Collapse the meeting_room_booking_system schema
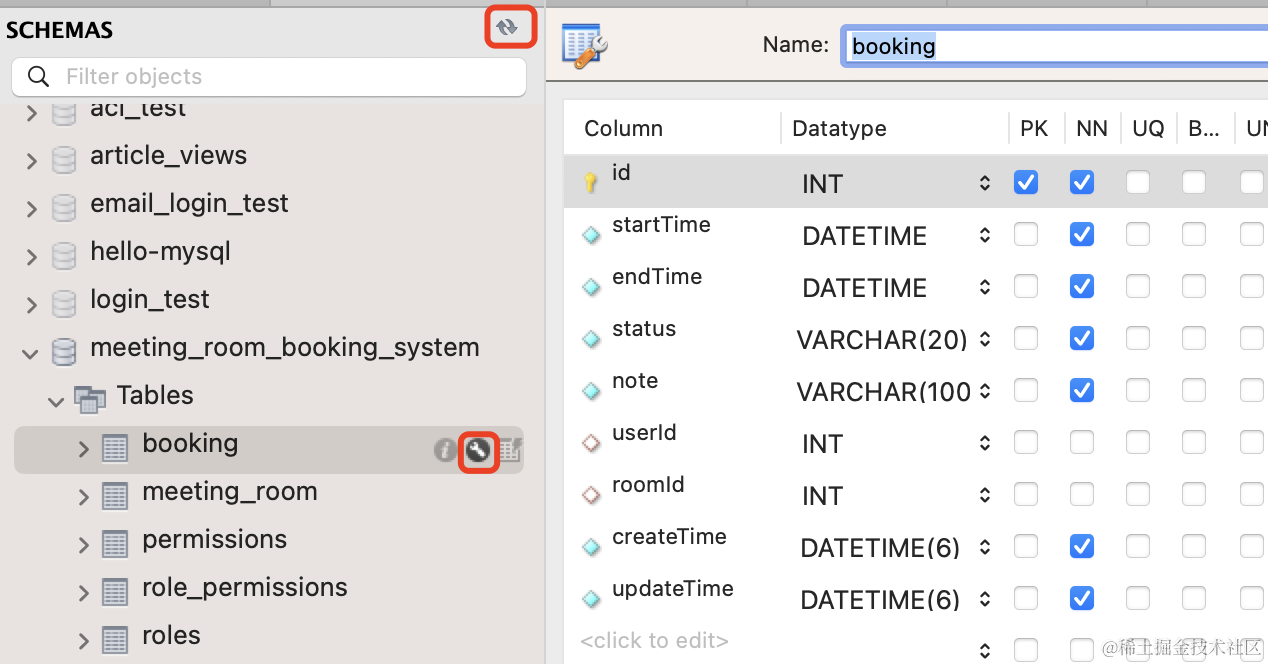This screenshot has height=664, width=1268. 31,352
